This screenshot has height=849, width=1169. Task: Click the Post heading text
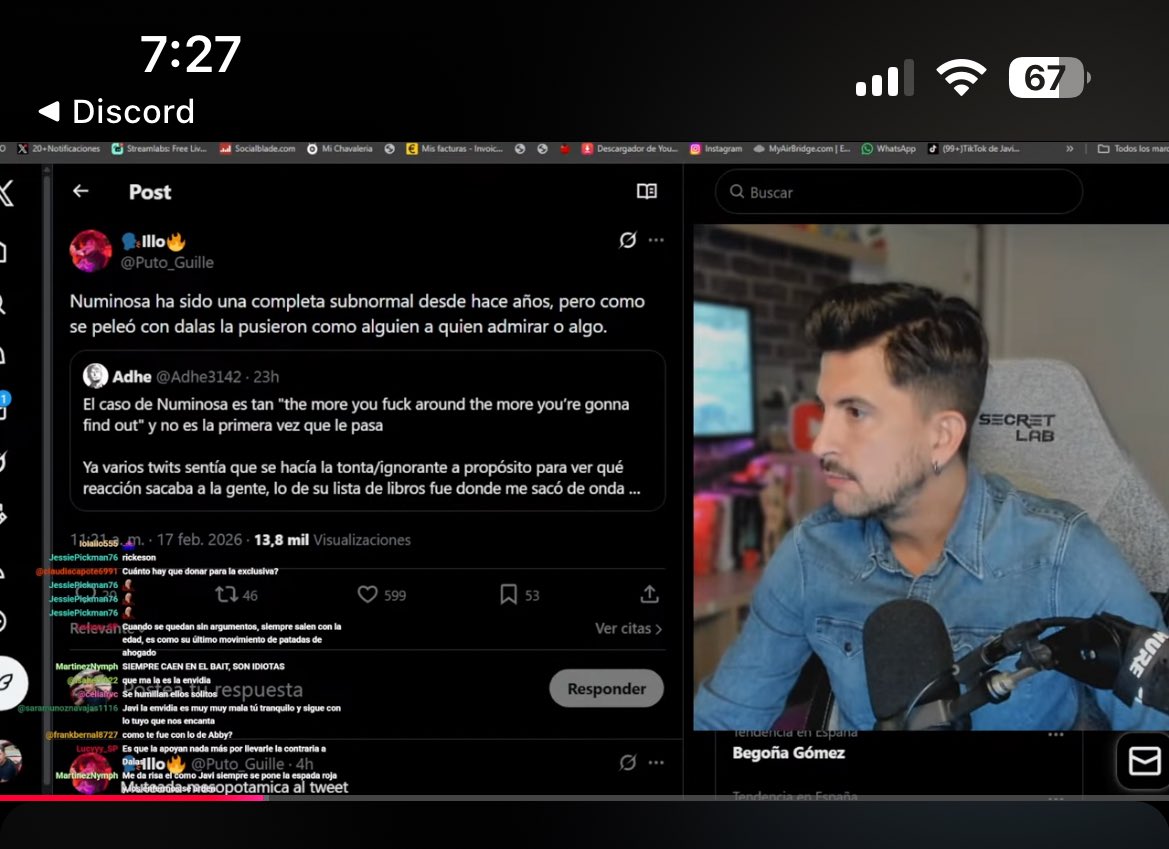pos(150,192)
